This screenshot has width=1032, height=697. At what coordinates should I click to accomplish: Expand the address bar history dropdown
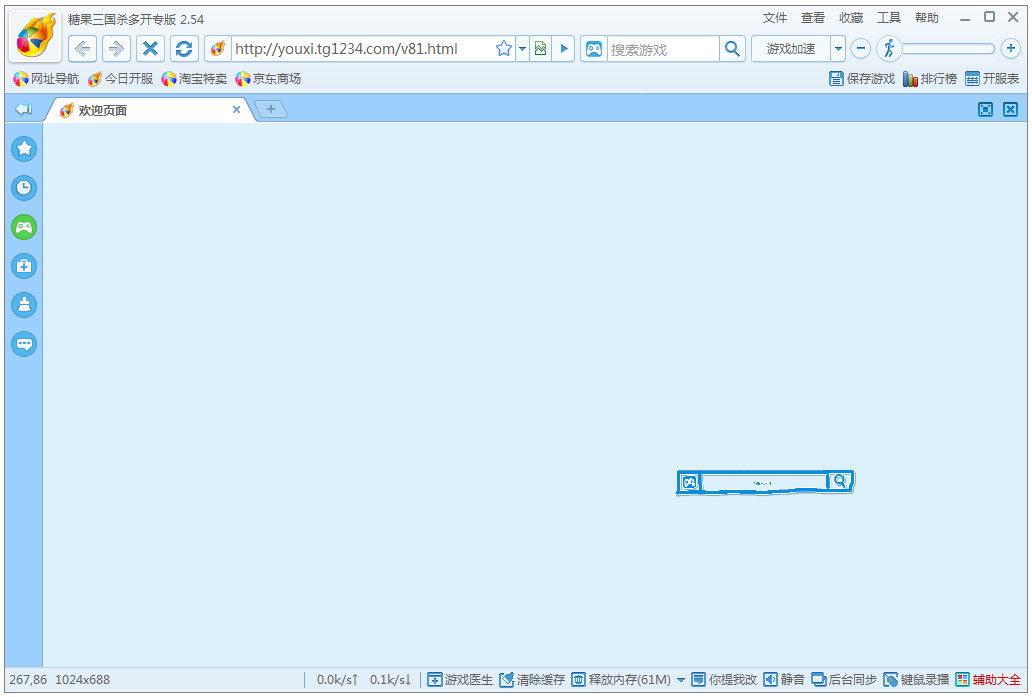tap(523, 49)
